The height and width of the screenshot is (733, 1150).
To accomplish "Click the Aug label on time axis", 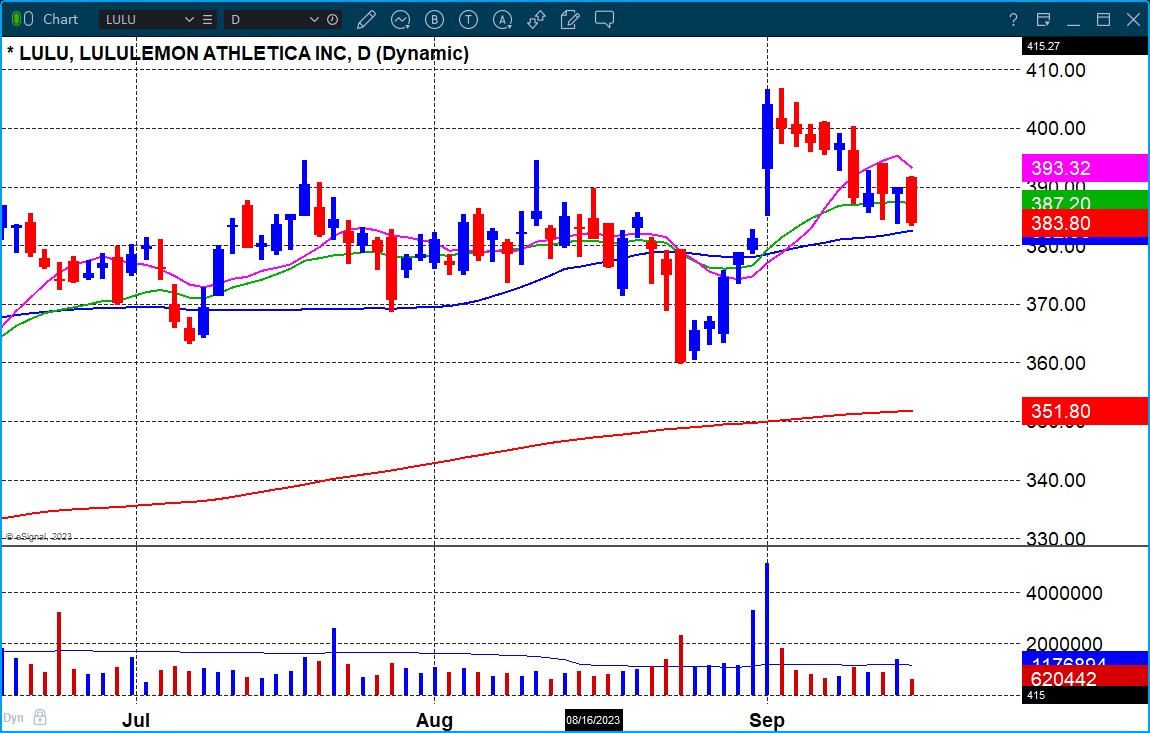I will [x=434, y=720].
